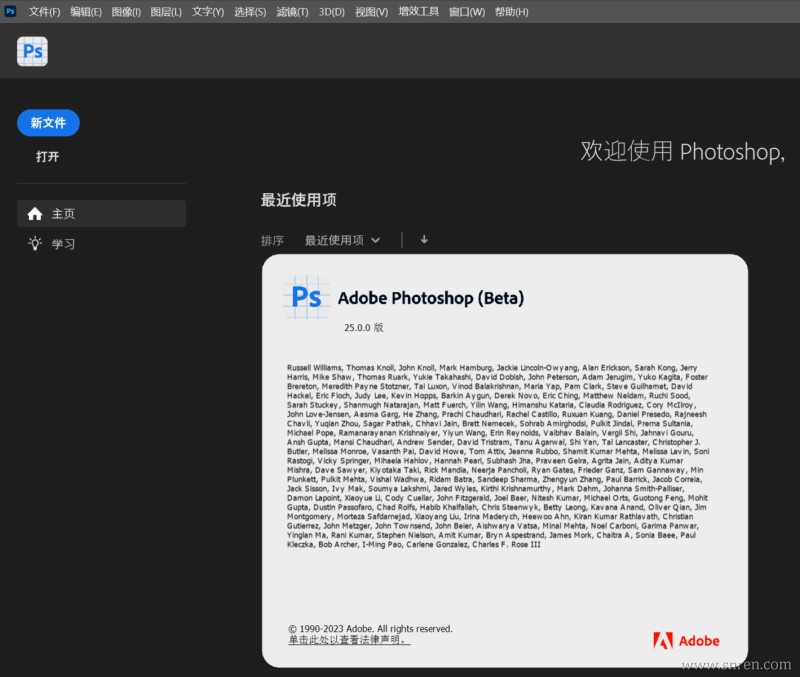
Task: Click the 欢迎使用 Photoshop welcome heading
Action: click(683, 152)
